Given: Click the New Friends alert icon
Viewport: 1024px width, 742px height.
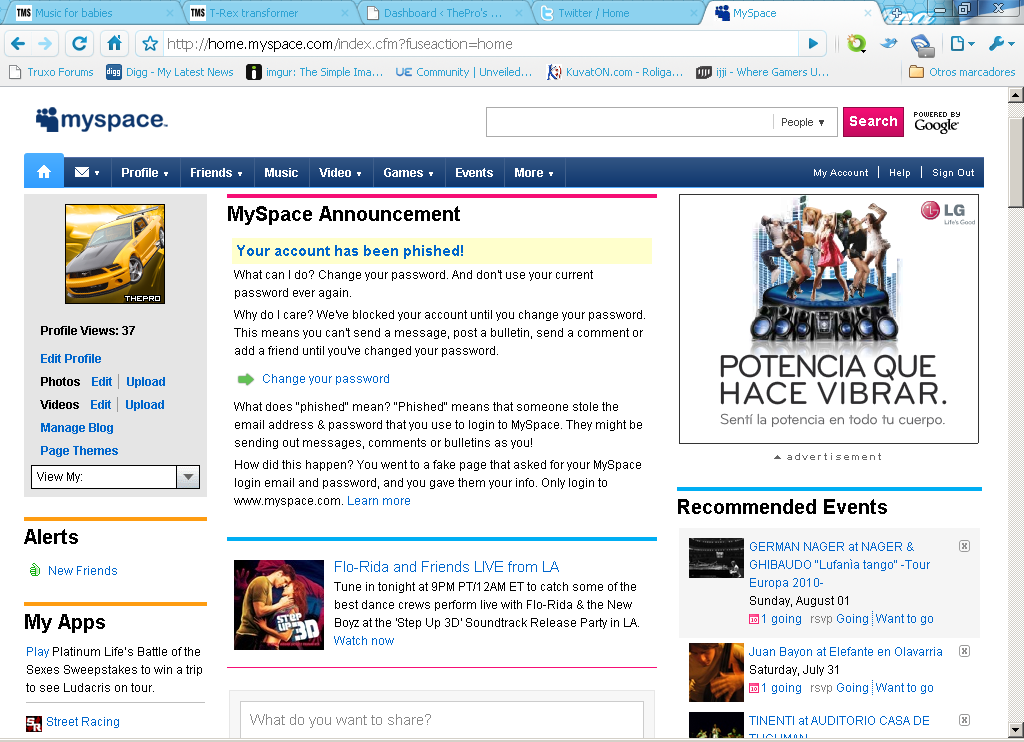Looking at the screenshot, I should point(35,570).
